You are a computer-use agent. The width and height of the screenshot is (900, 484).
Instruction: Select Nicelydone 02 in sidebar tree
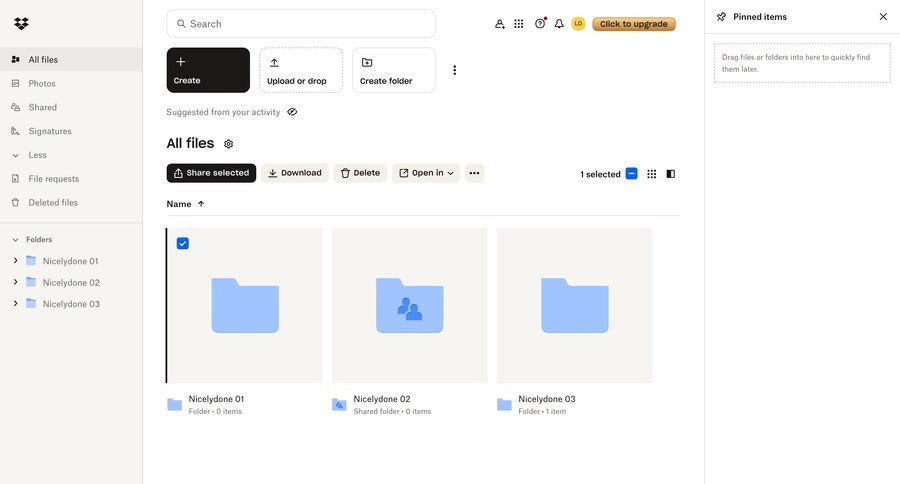pyautogui.click(x=71, y=282)
